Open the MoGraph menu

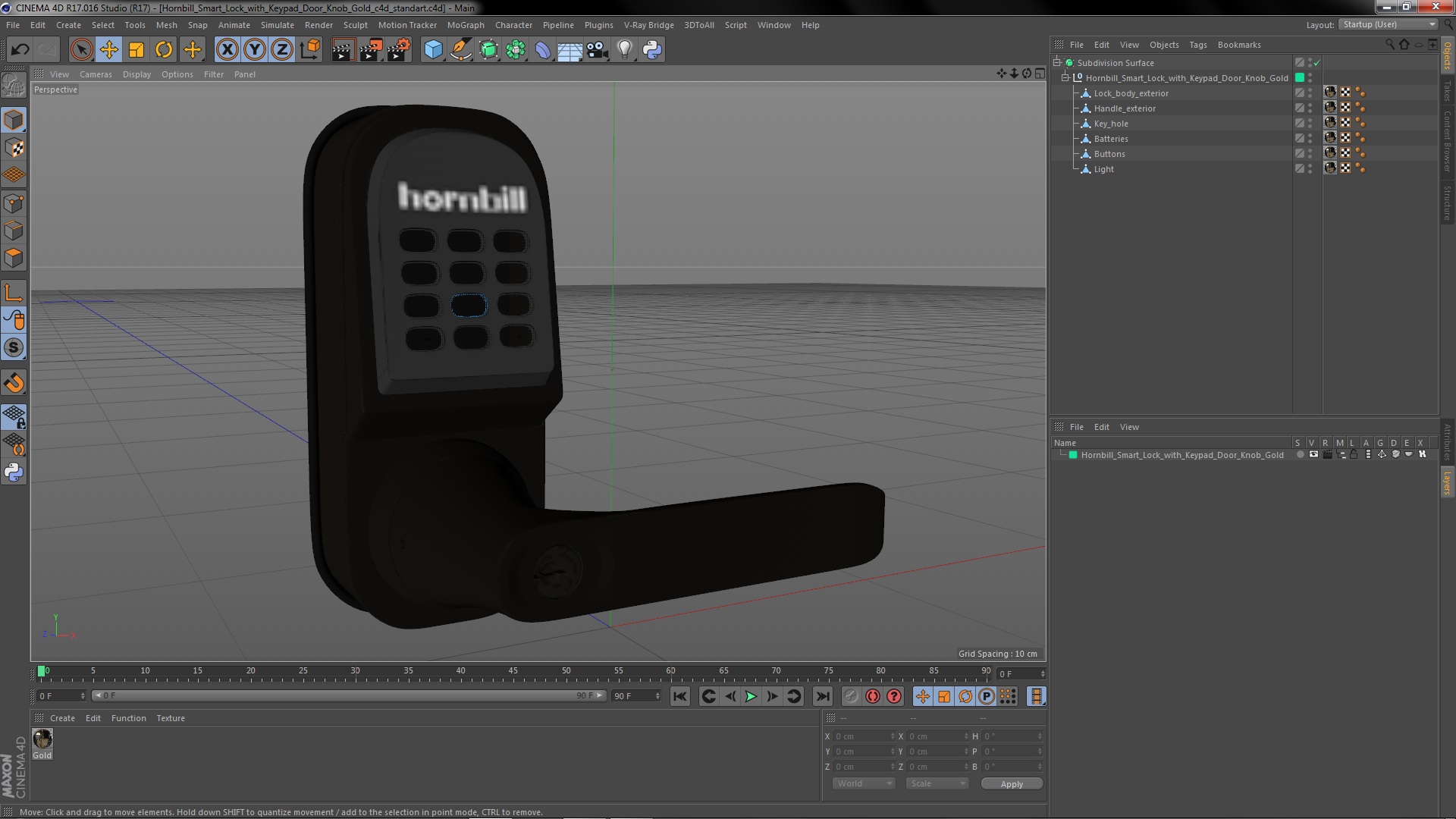tap(466, 25)
